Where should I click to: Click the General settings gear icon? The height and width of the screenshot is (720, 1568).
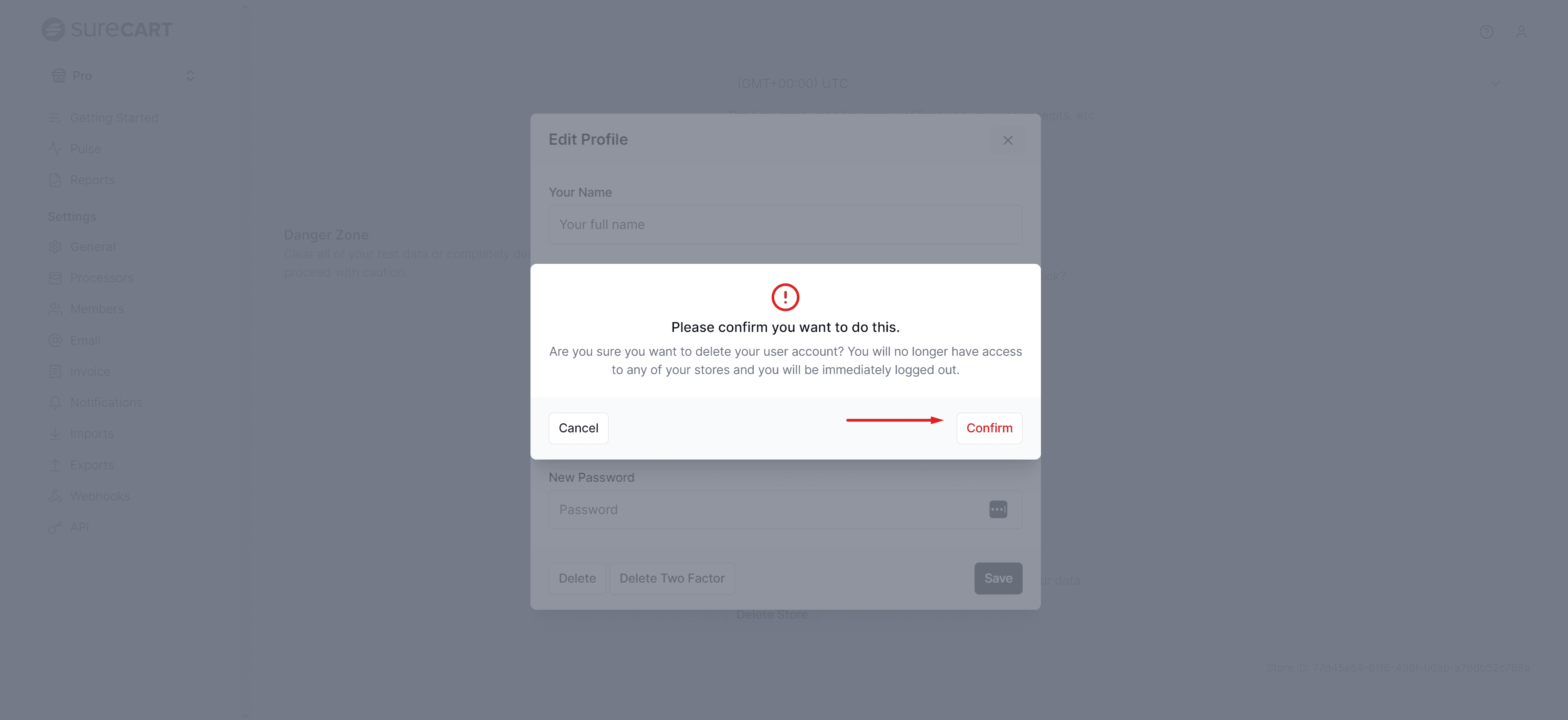point(55,247)
